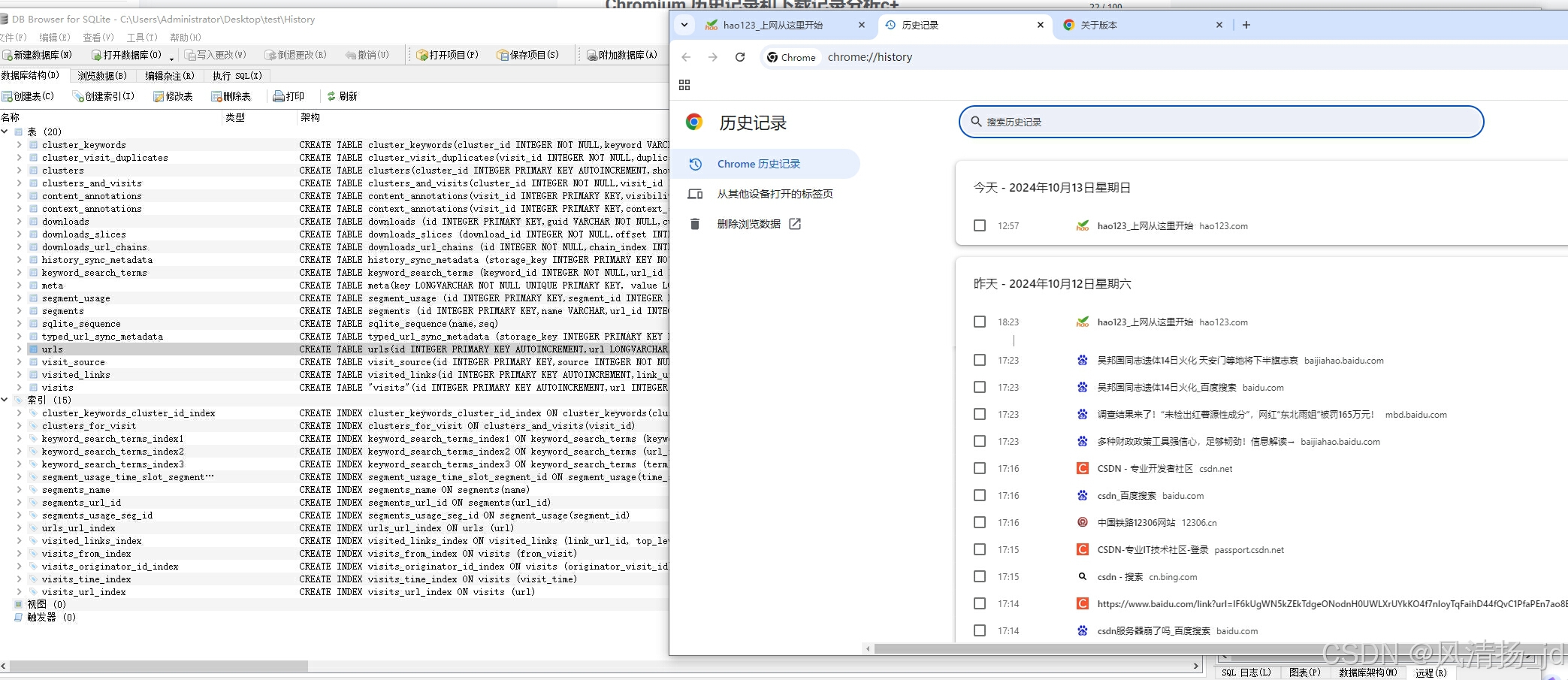
Task: Expand the cluster_keywords table node
Action: pyautogui.click(x=20, y=145)
